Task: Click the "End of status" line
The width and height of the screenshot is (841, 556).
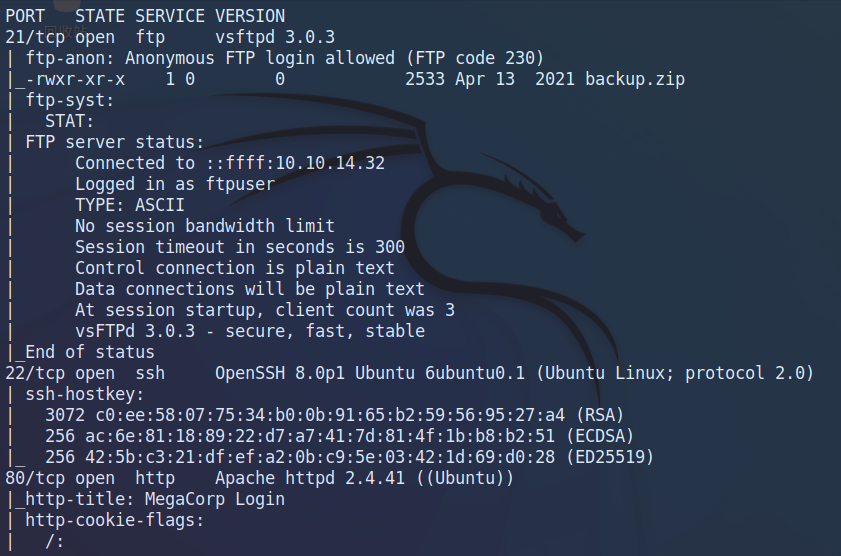Action: coord(90,352)
